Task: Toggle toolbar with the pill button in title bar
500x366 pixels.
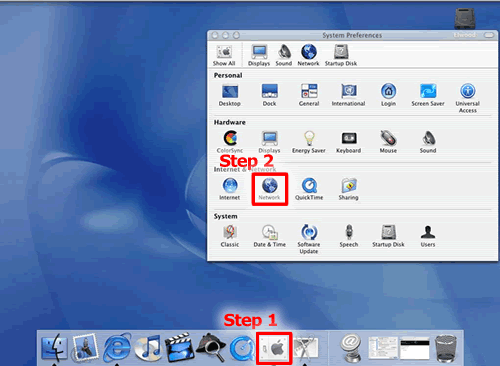Action: click(x=489, y=35)
